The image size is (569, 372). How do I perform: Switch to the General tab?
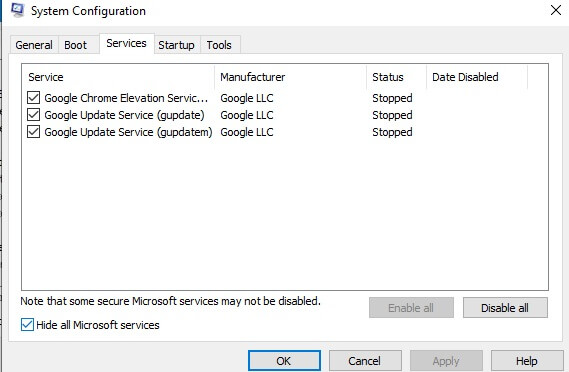pos(34,45)
